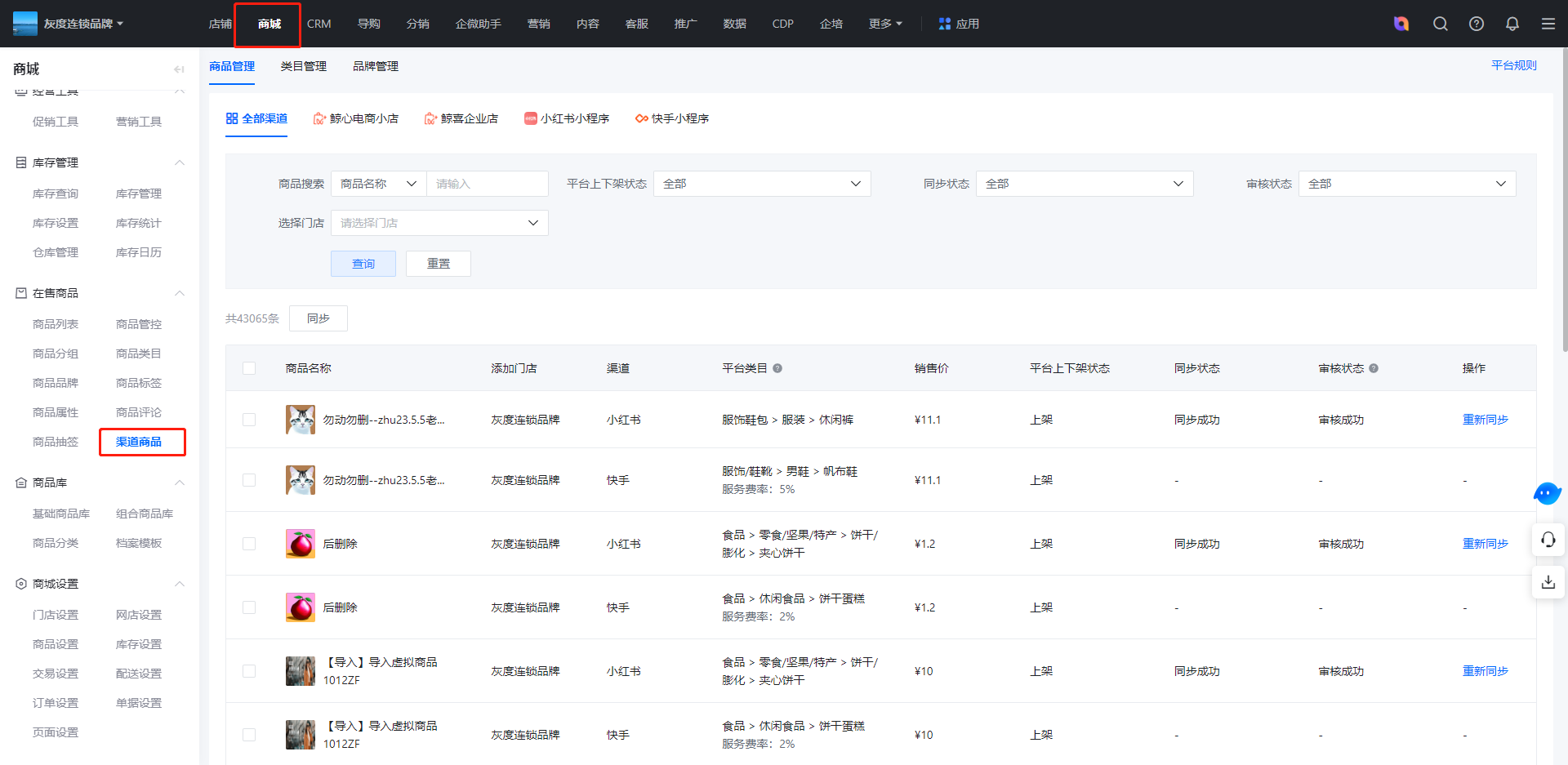Open 库存查询 in the sidebar
The width and height of the screenshot is (1568, 765).
coord(56,193)
